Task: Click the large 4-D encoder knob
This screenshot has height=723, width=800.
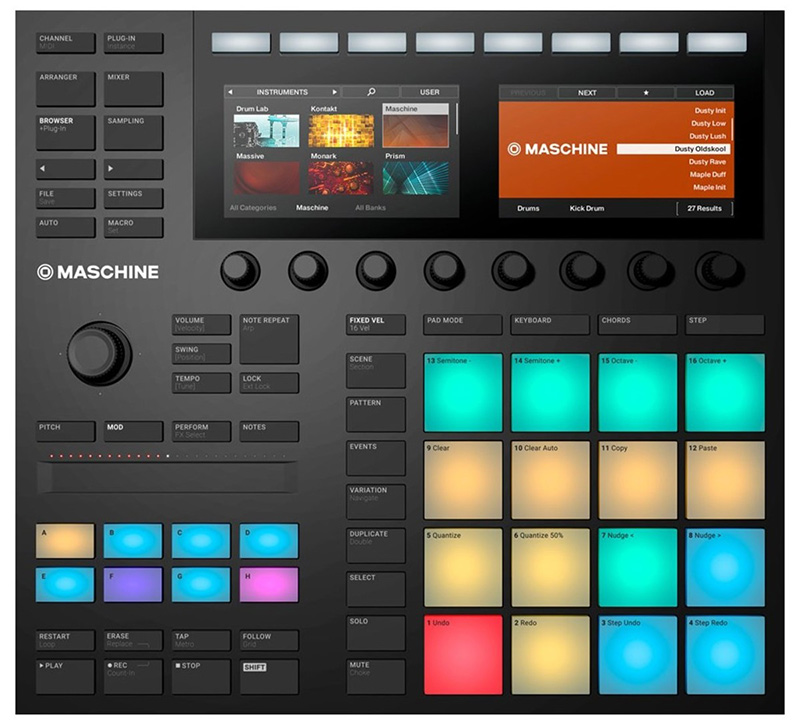Action: [x=99, y=354]
